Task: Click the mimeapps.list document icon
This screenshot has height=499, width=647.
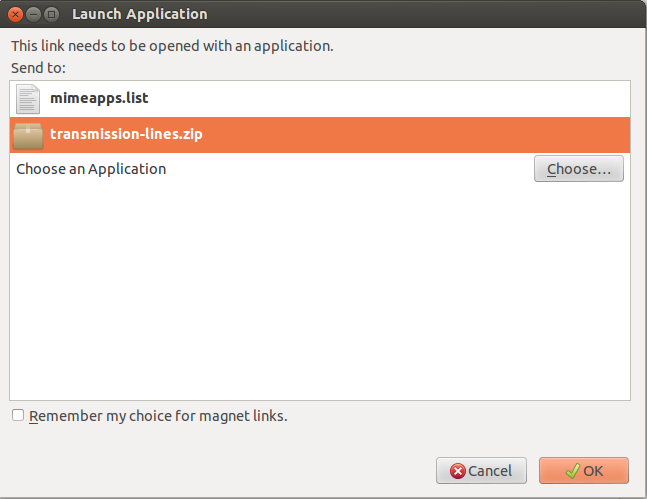Action: pyautogui.click(x=28, y=99)
